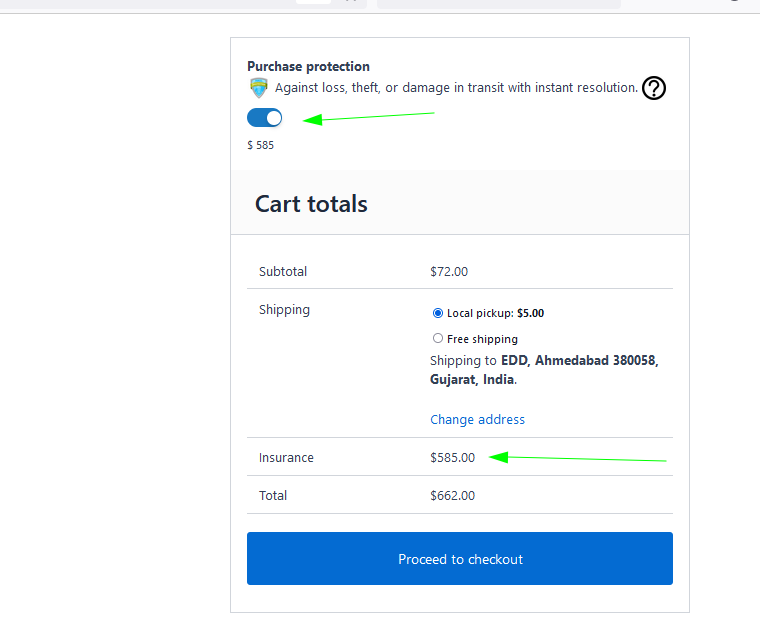Choose the Free shipping radio option
This screenshot has width=760, height=620.
coord(438,339)
